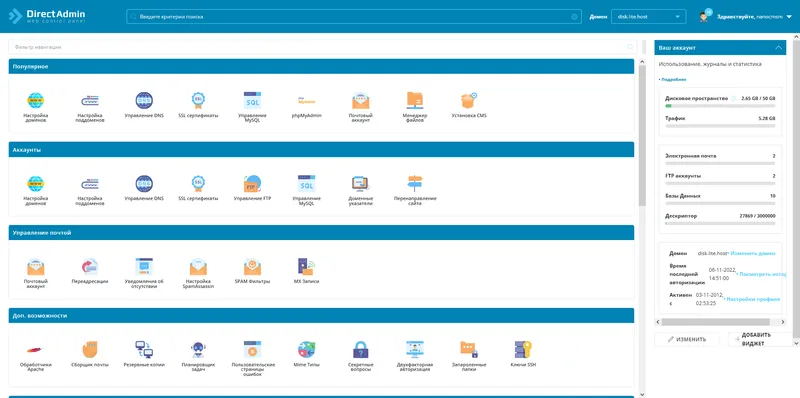
Task: Expand user menu arrow next to nanocmsm
Action: click(x=790, y=16)
